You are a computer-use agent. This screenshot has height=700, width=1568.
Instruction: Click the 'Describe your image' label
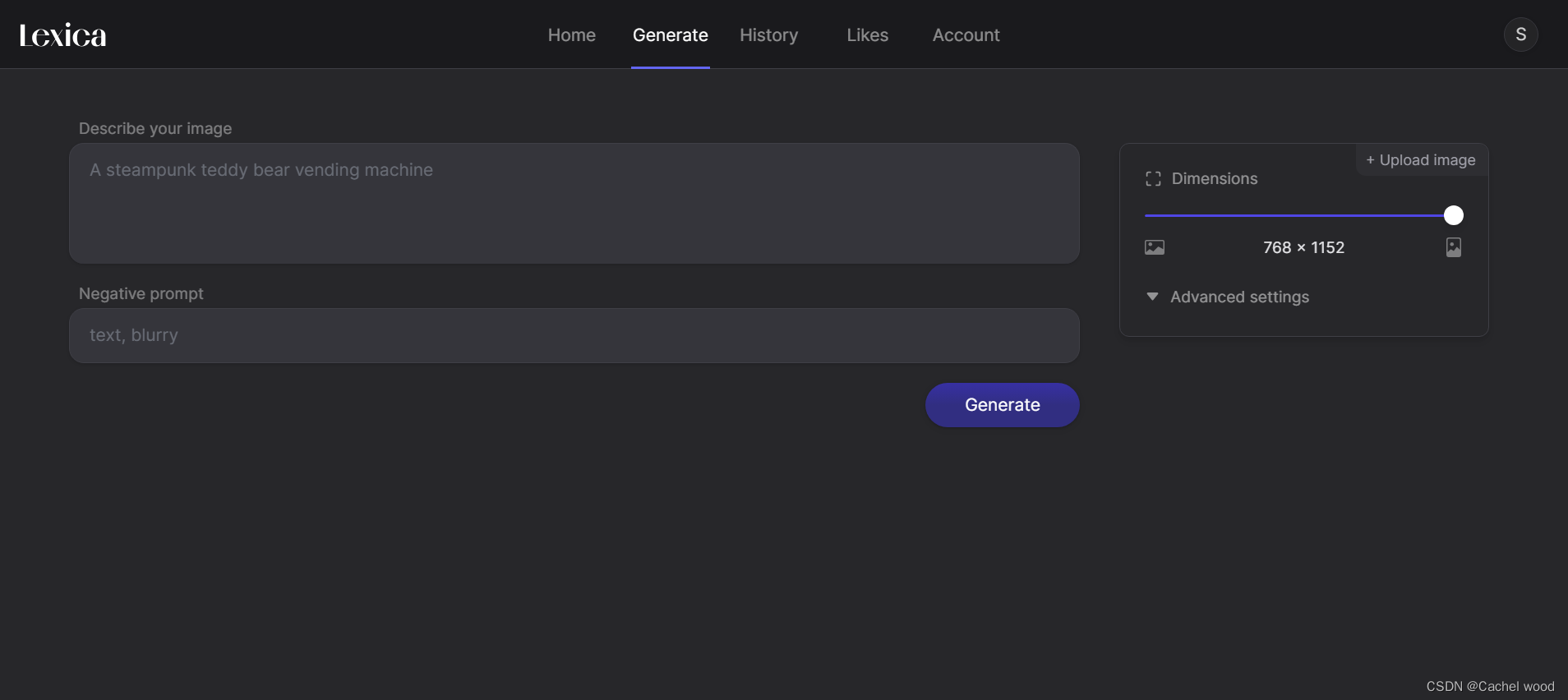click(x=155, y=129)
